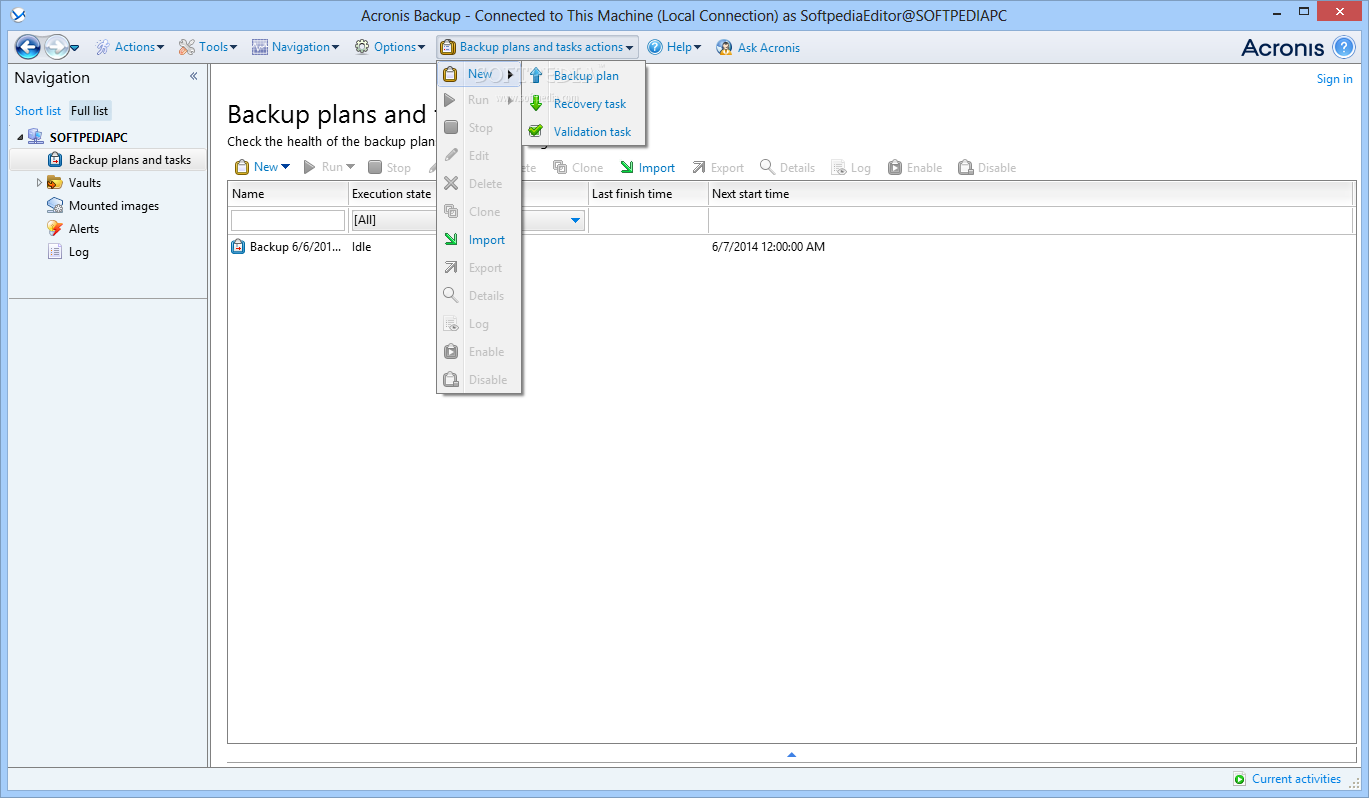
Task: Open Current activities in status bar
Action: coord(1287,779)
